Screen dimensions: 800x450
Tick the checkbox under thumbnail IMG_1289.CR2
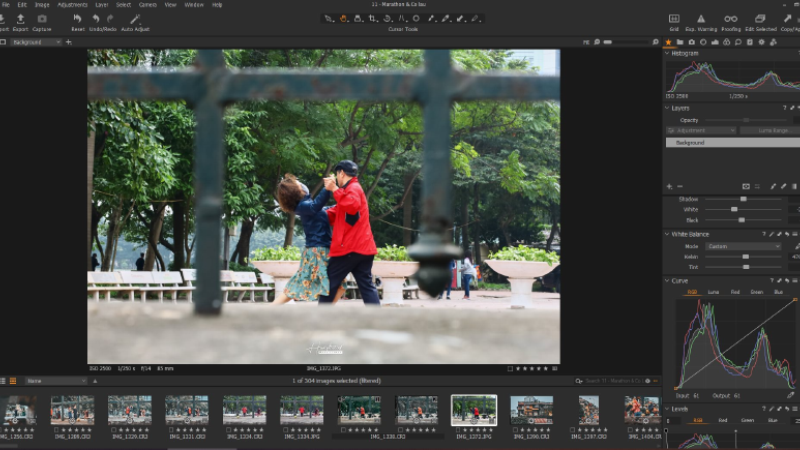(56, 430)
